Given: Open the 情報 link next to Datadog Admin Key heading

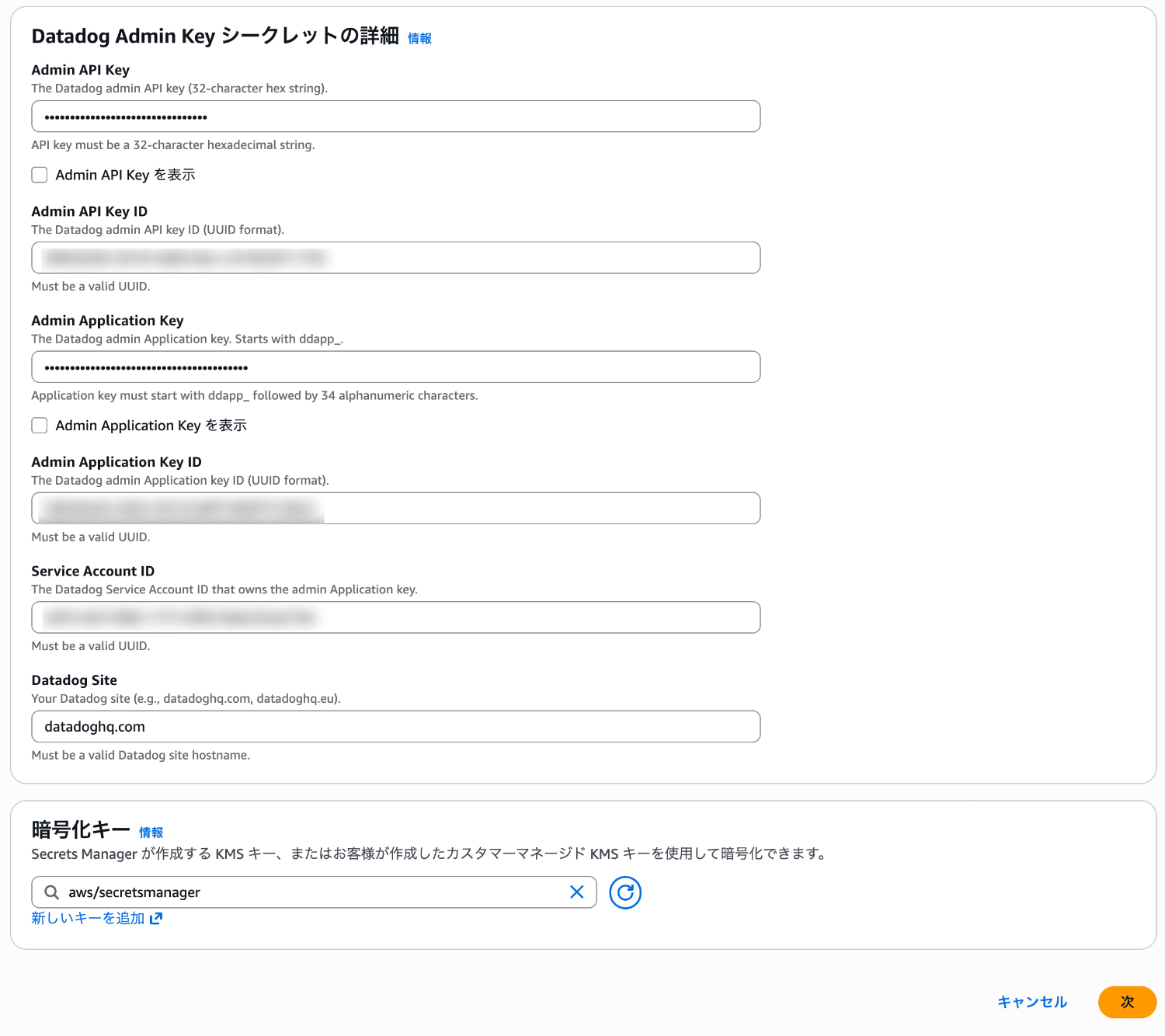Looking at the screenshot, I should [419, 38].
